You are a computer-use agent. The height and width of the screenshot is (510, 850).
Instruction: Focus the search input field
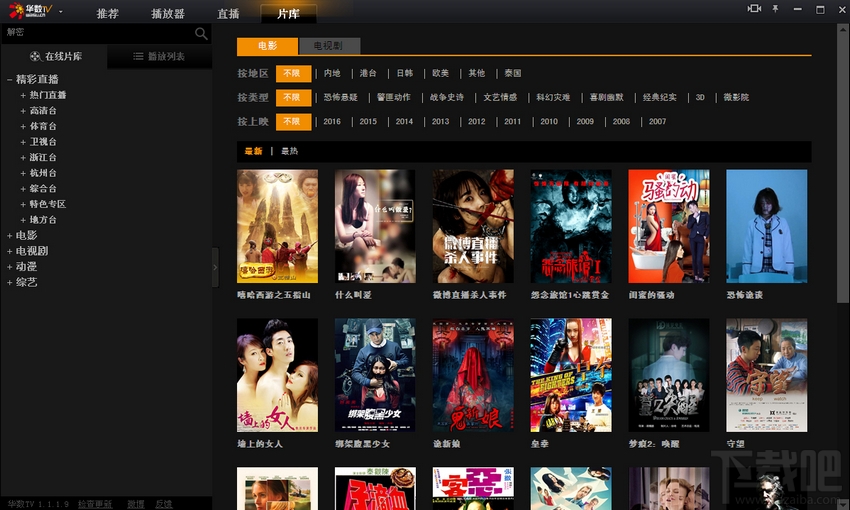98,33
